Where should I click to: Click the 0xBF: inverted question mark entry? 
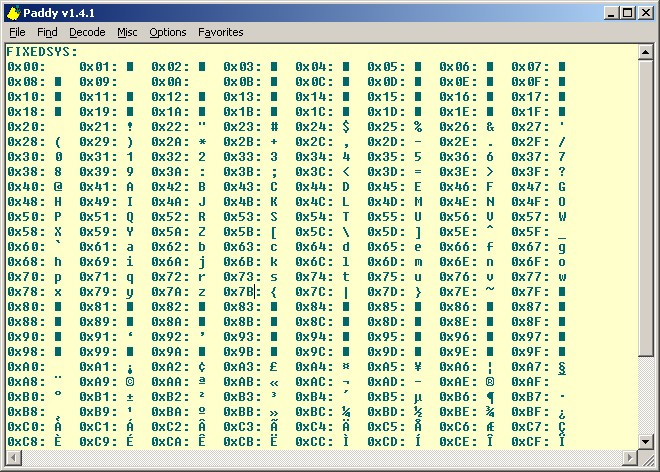[539, 412]
